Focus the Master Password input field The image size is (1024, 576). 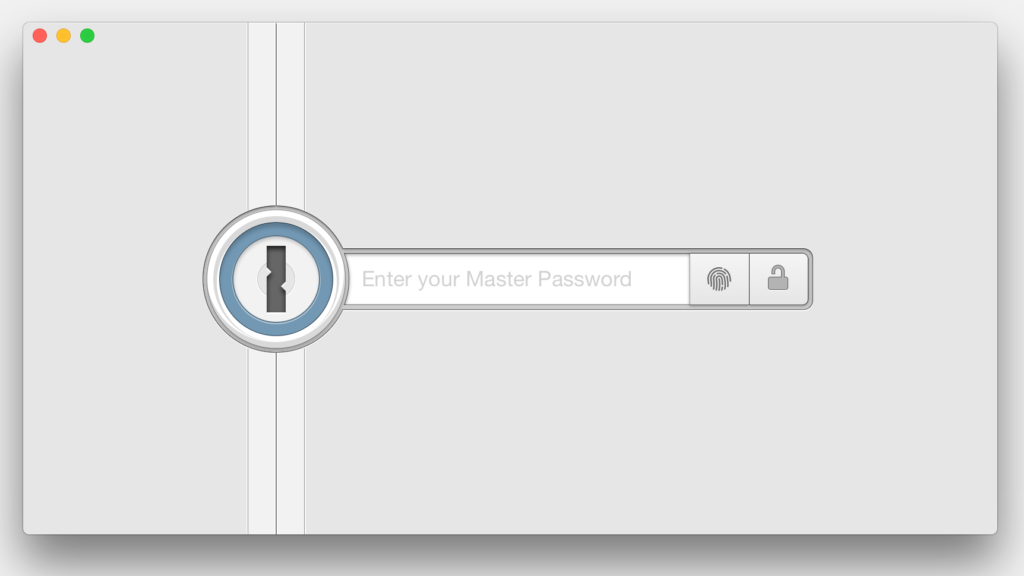517,280
